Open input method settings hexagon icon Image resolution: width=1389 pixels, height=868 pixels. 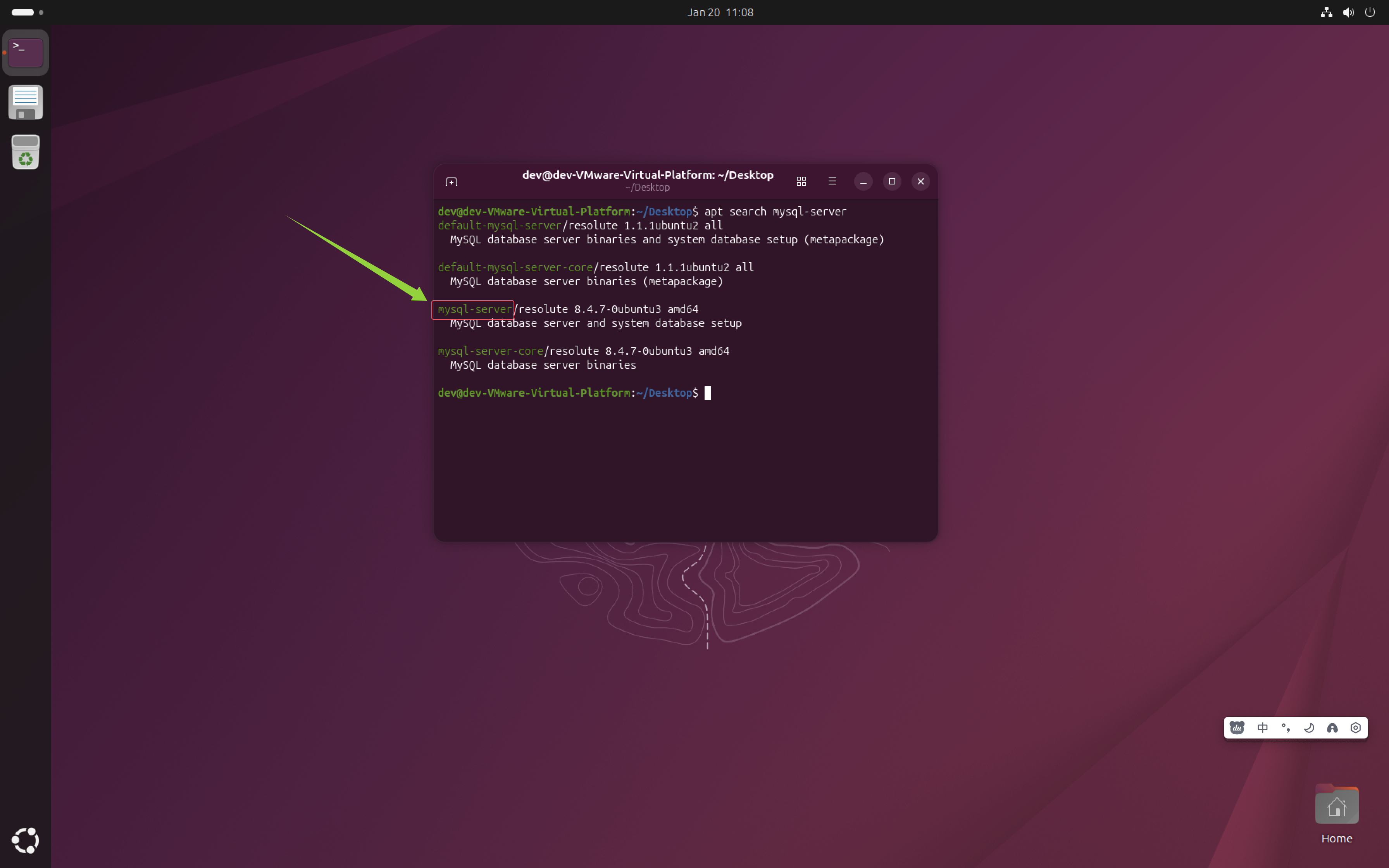click(1356, 728)
